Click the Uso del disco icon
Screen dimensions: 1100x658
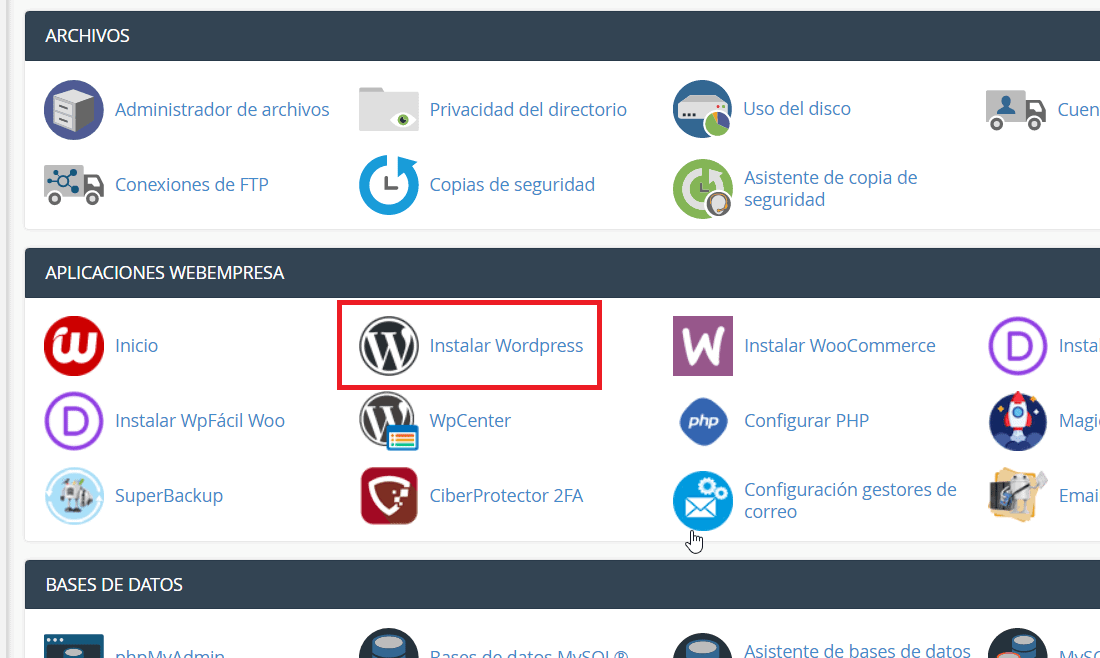(703, 109)
